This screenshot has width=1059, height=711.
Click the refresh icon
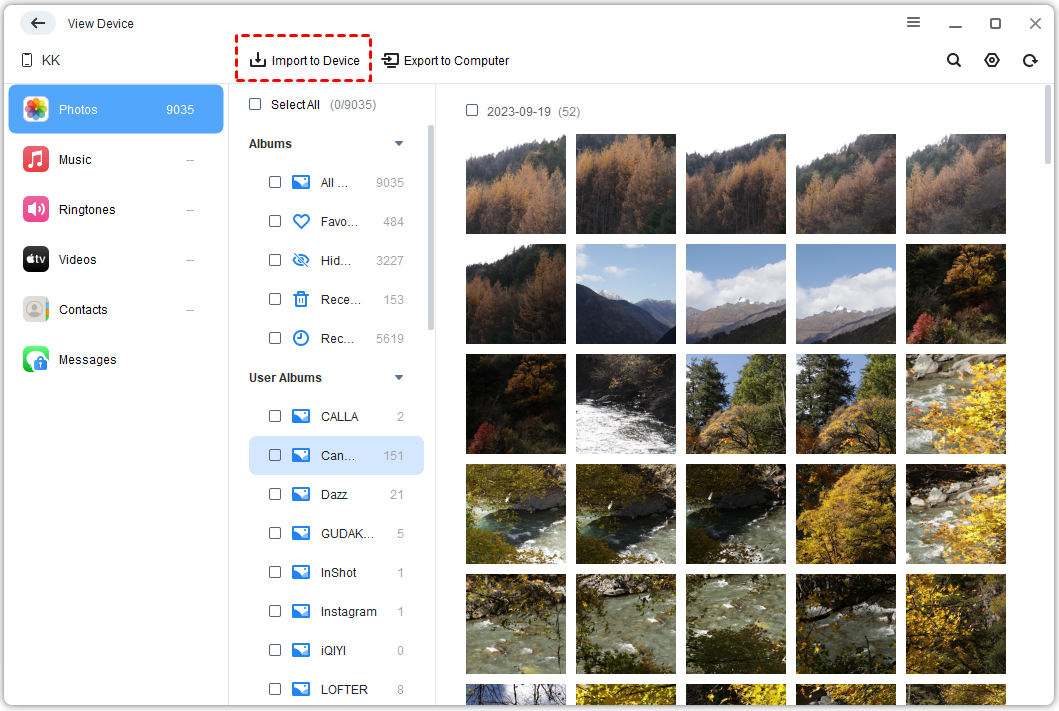1029,60
